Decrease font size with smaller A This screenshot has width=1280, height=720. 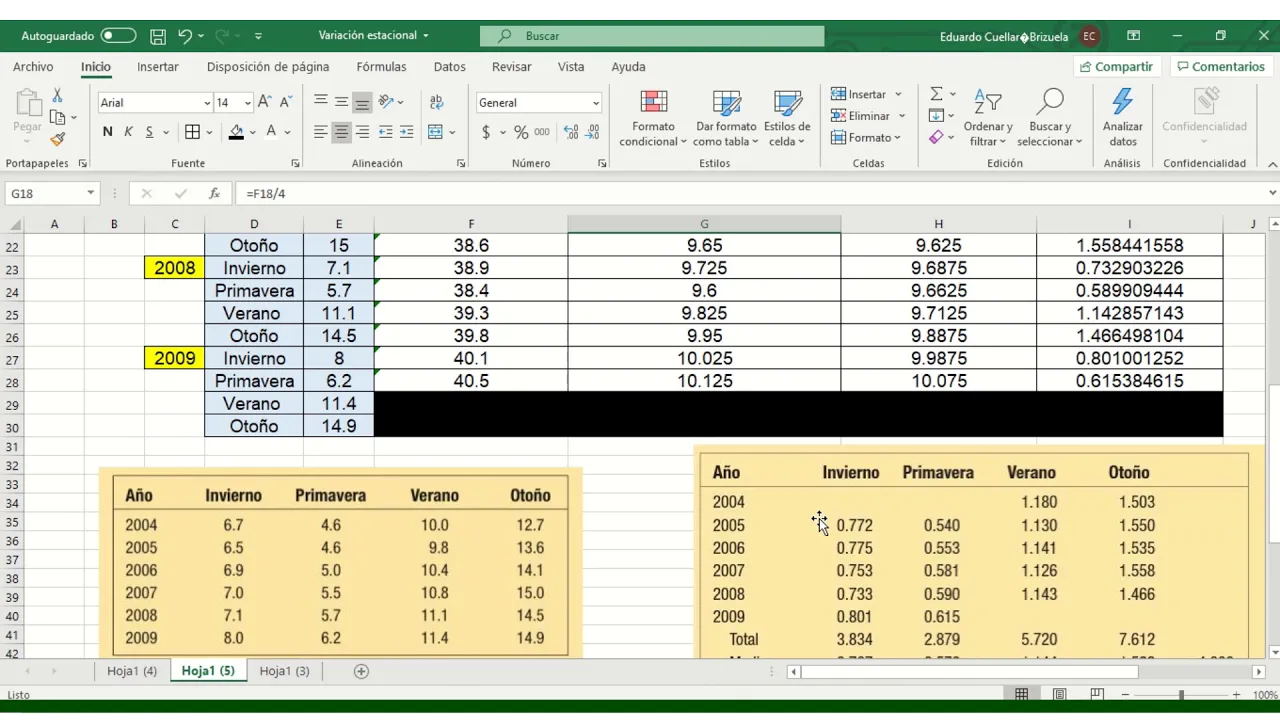(x=285, y=102)
